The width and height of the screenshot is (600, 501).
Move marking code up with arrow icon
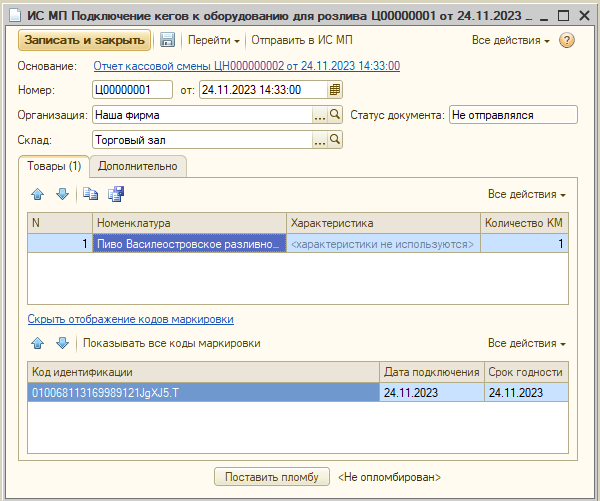(39, 343)
